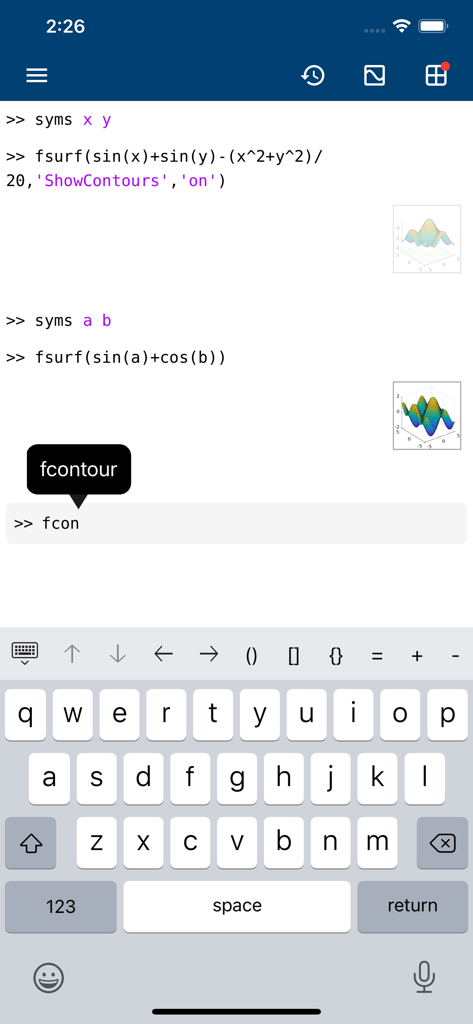Select the fsurf ShowContours command text
Viewport: 473px width, 1024px height.
[165, 168]
